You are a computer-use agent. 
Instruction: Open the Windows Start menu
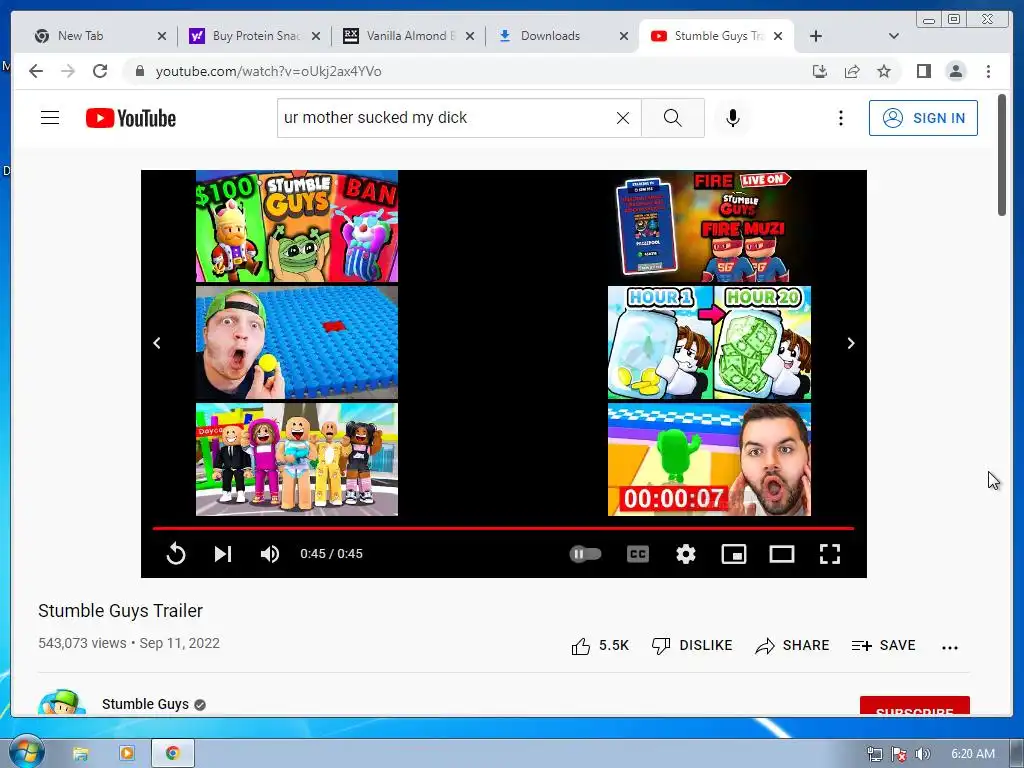(26, 752)
